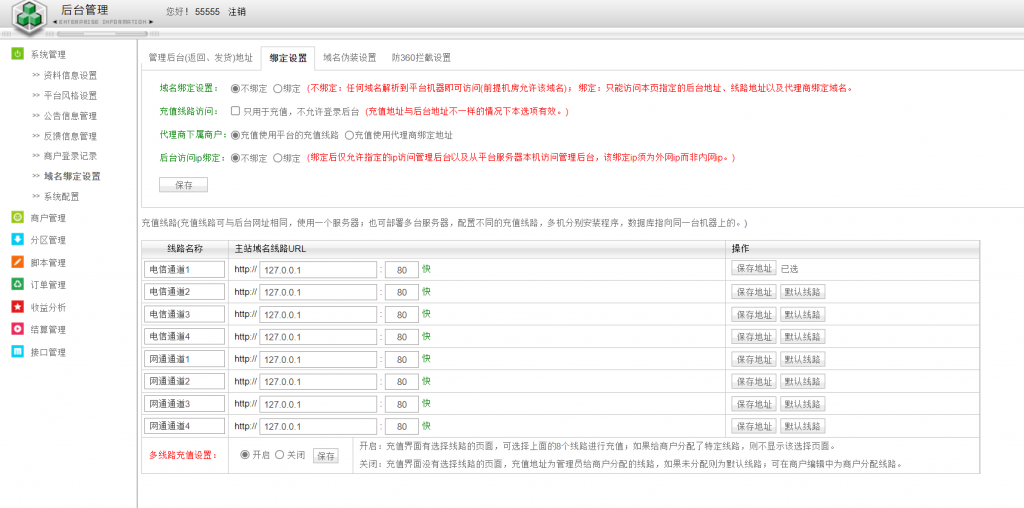Screen dimensions: 1024x508
Task: Switch to the 防360拦截设置 tab
Action: (421, 58)
